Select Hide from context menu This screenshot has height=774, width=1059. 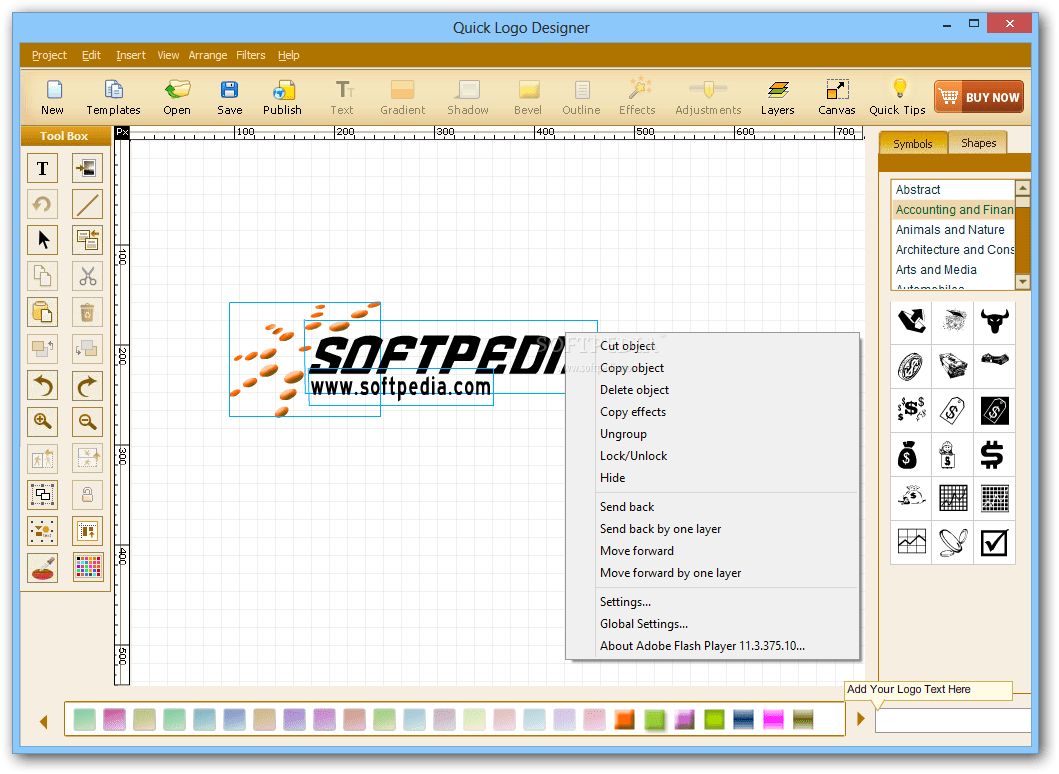pos(713,478)
